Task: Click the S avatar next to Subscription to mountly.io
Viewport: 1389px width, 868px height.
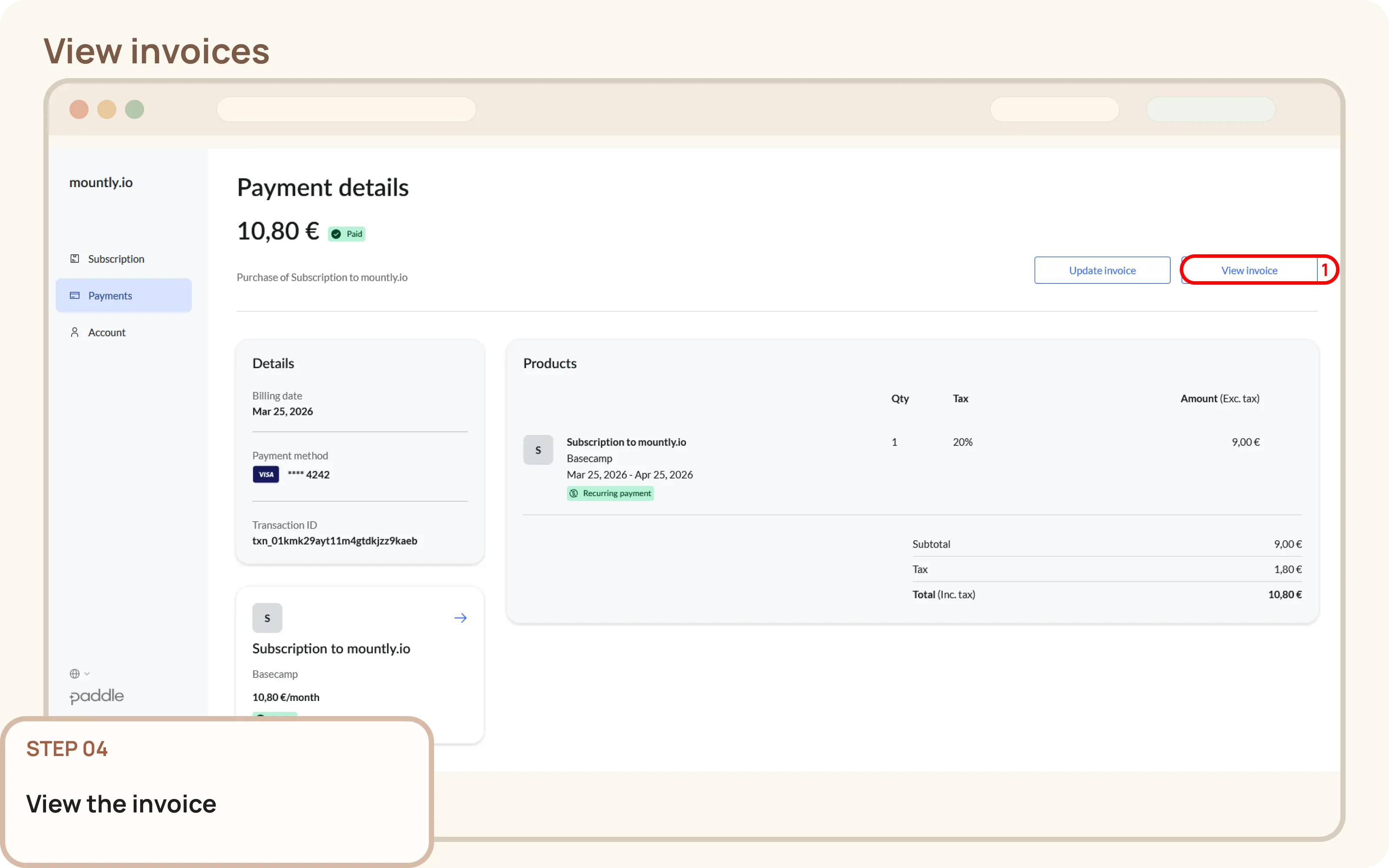Action: (x=538, y=450)
